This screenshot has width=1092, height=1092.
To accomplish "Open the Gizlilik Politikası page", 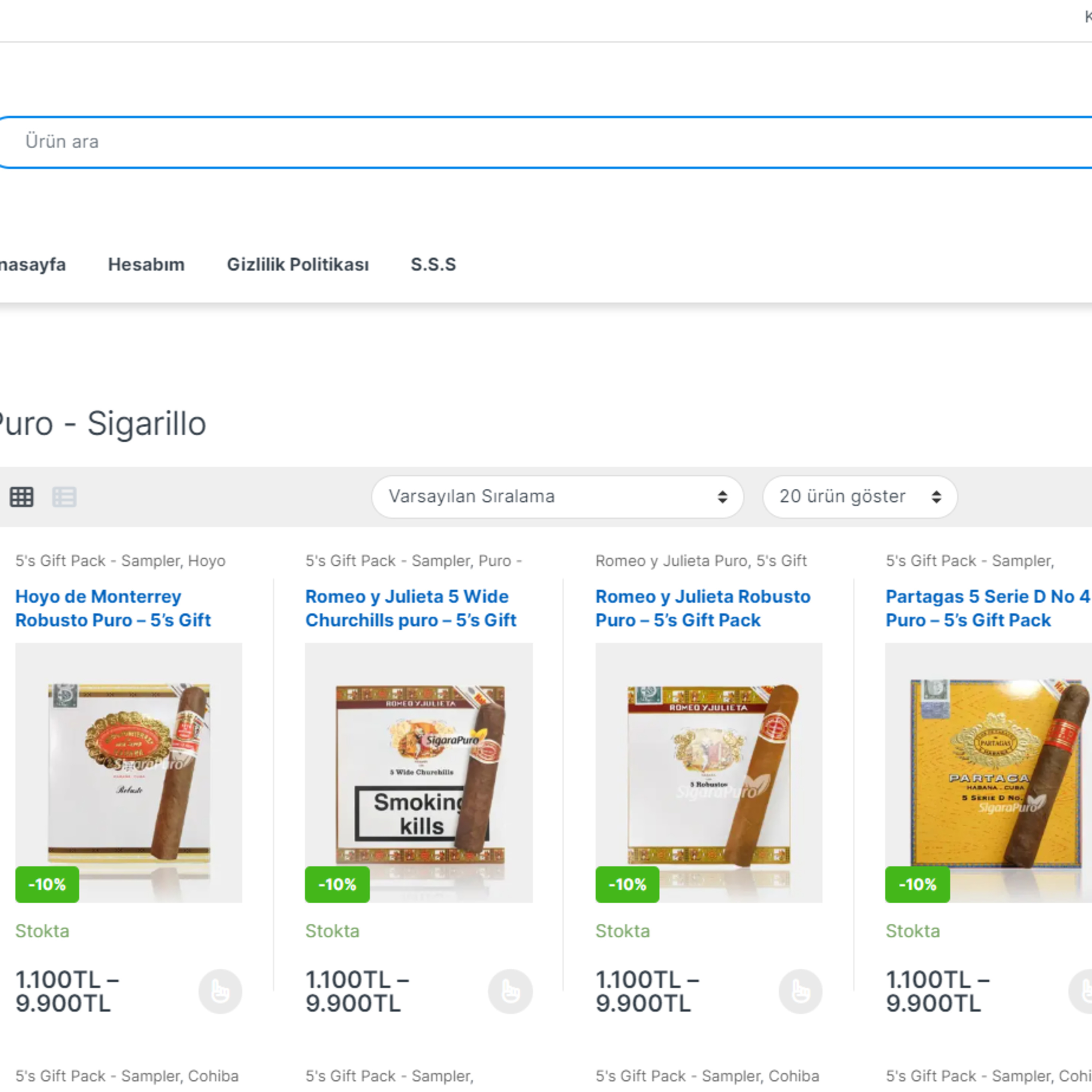I will pyautogui.click(x=298, y=265).
